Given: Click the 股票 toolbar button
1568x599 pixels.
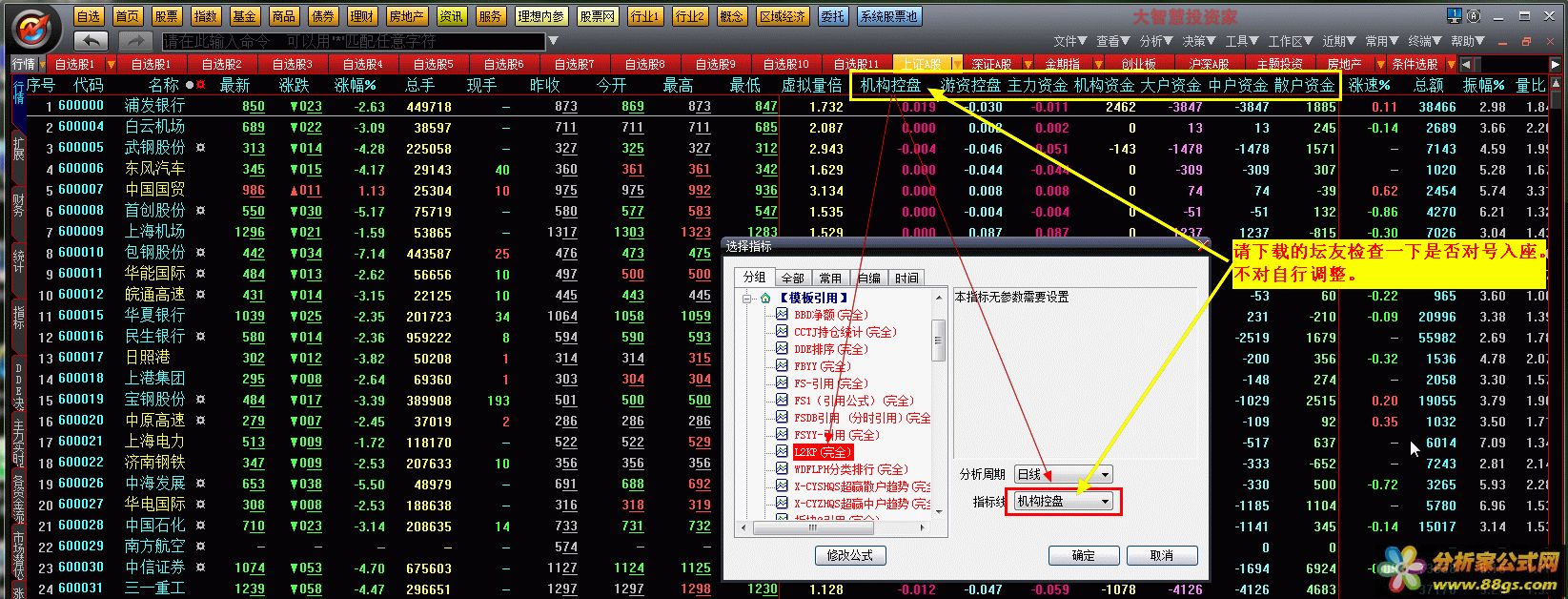Looking at the screenshot, I should click(167, 16).
